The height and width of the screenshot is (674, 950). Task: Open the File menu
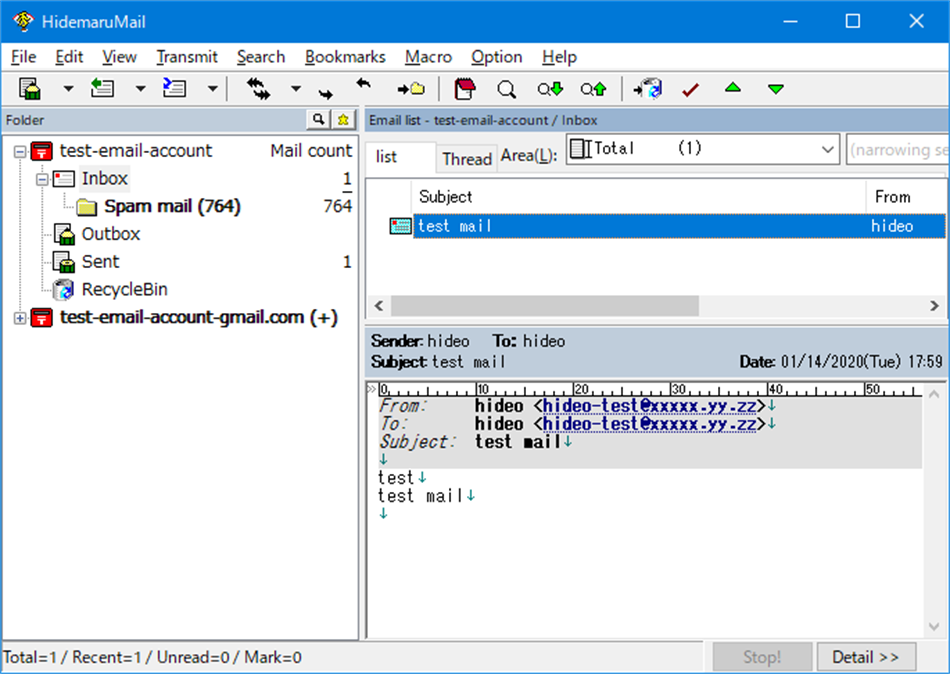[24, 57]
